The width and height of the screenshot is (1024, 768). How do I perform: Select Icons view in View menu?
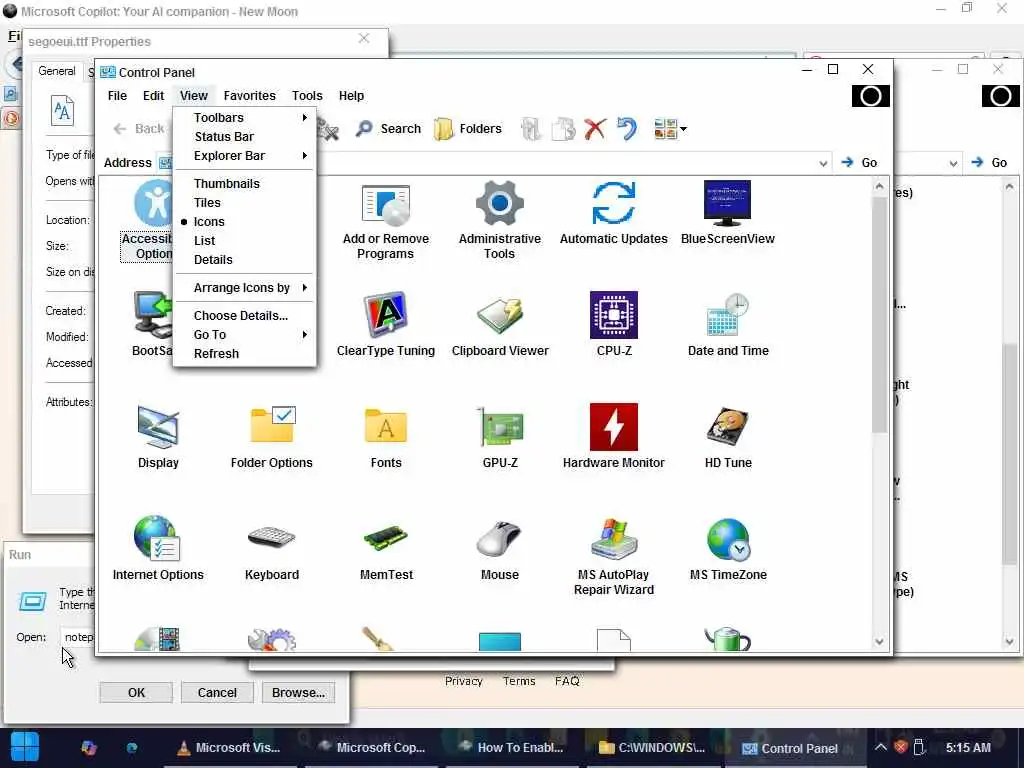[x=244, y=221]
